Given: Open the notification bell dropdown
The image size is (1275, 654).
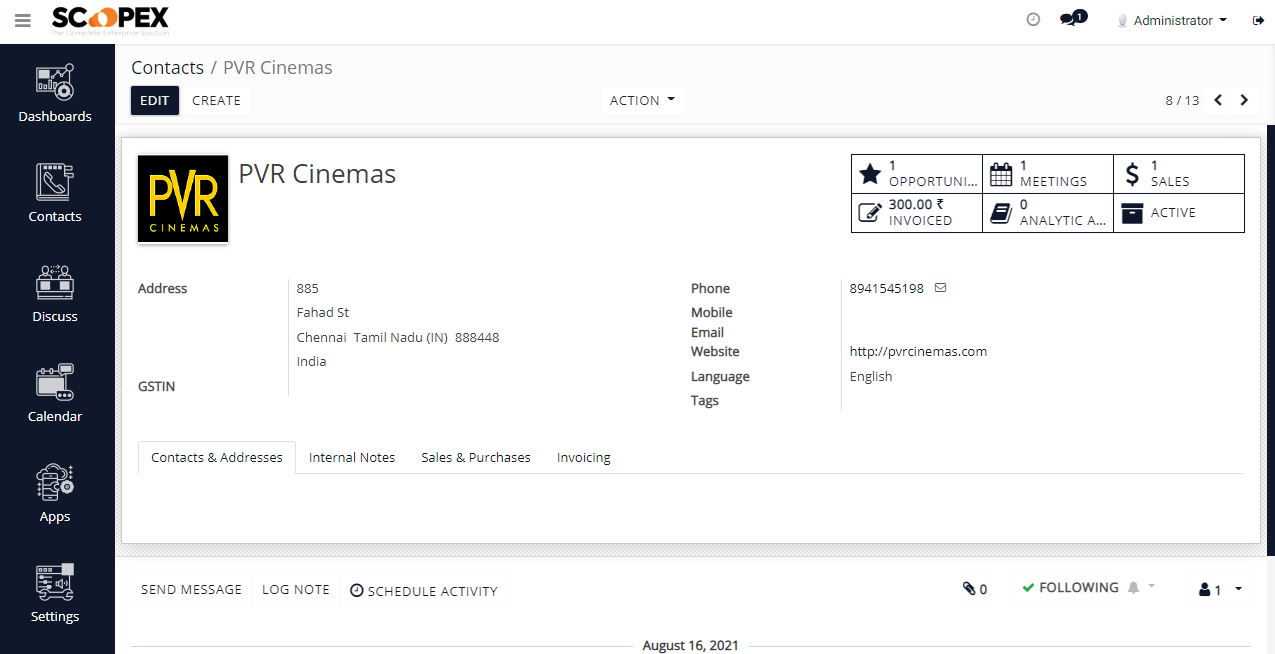Looking at the screenshot, I should tap(1141, 588).
